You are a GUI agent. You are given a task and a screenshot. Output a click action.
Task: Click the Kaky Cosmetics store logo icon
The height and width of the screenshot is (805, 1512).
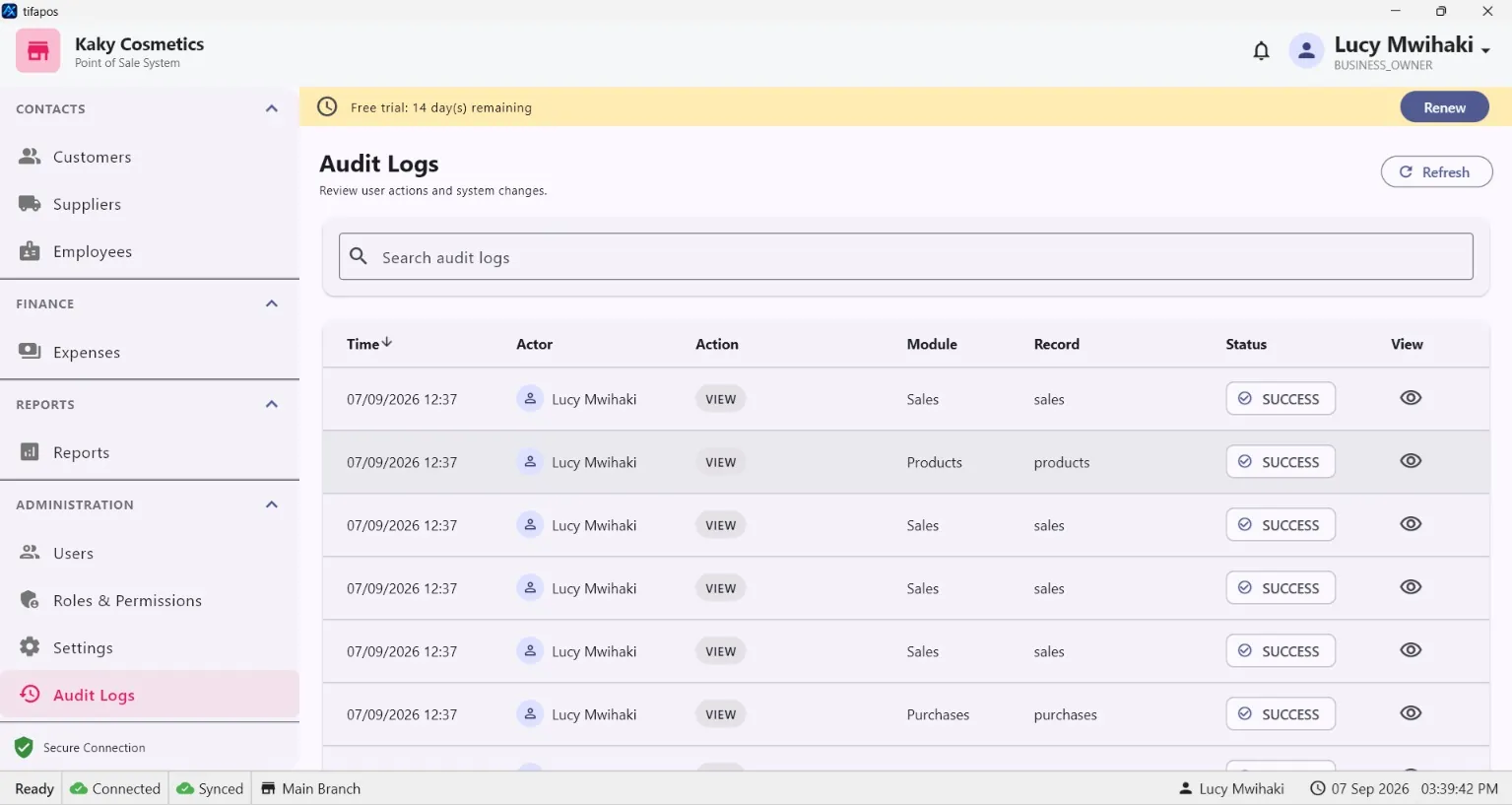point(37,50)
